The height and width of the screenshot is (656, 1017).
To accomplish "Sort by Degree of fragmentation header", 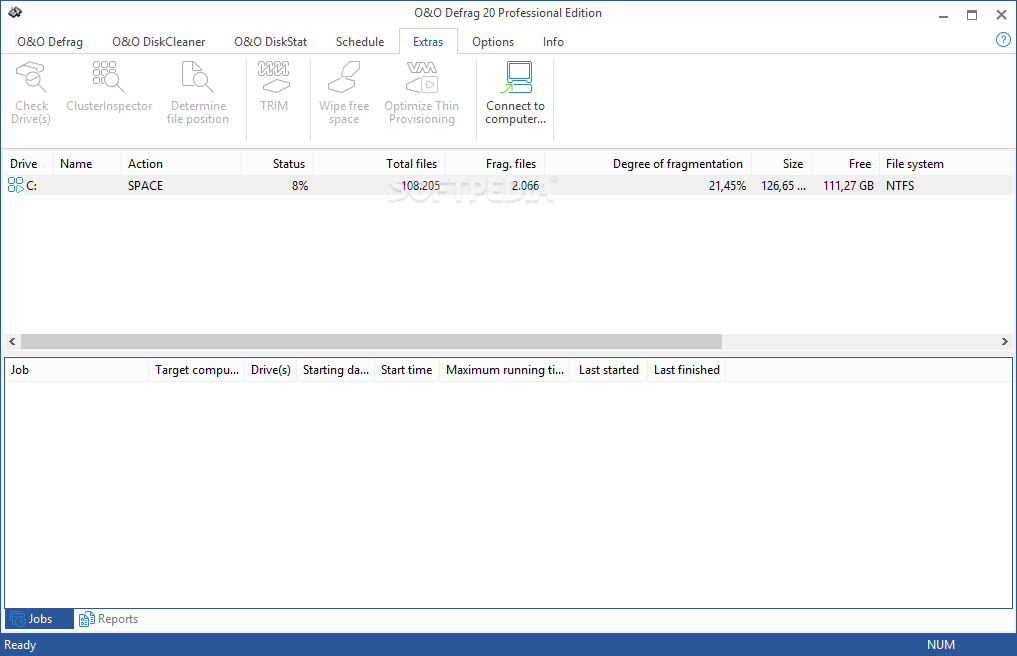I will point(648,164).
